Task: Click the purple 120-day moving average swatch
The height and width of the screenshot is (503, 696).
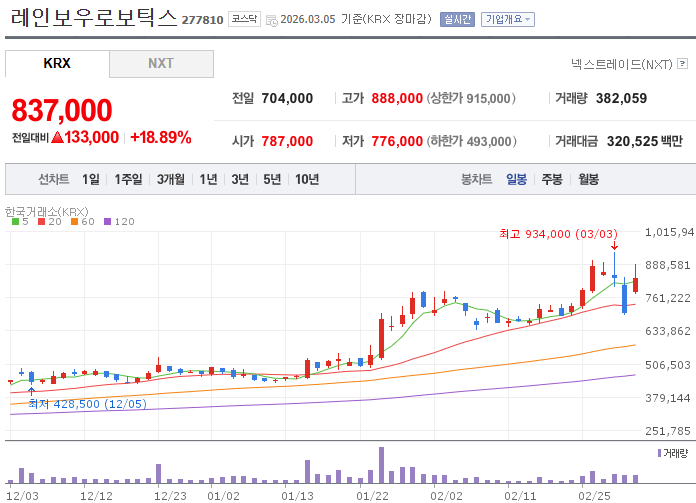Action: click(x=107, y=222)
